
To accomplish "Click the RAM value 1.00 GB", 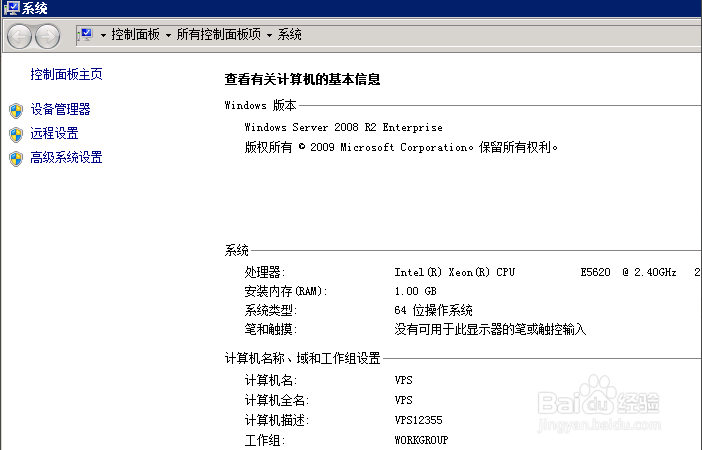I will pos(415,291).
